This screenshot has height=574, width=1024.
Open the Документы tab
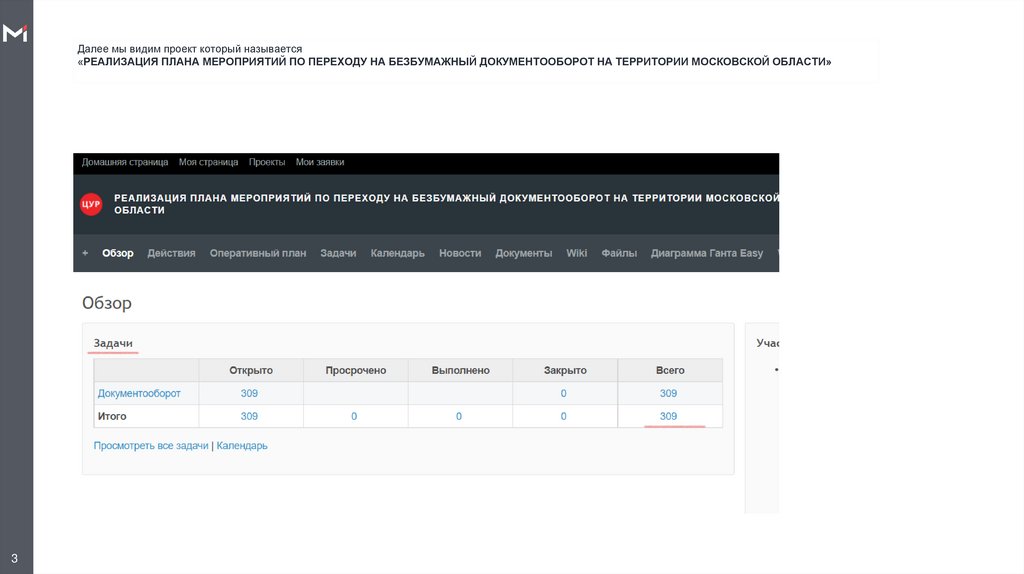[524, 253]
